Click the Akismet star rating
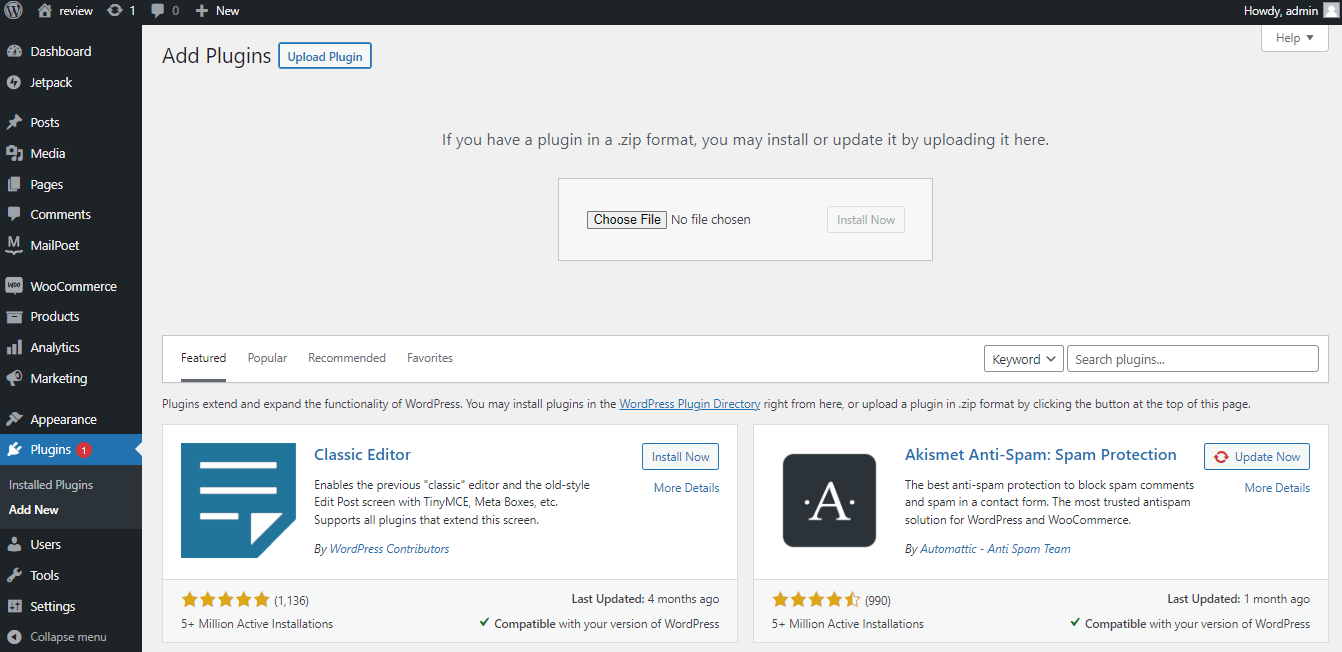Viewport: 1342px width, 652px height. tap(816, 600)
